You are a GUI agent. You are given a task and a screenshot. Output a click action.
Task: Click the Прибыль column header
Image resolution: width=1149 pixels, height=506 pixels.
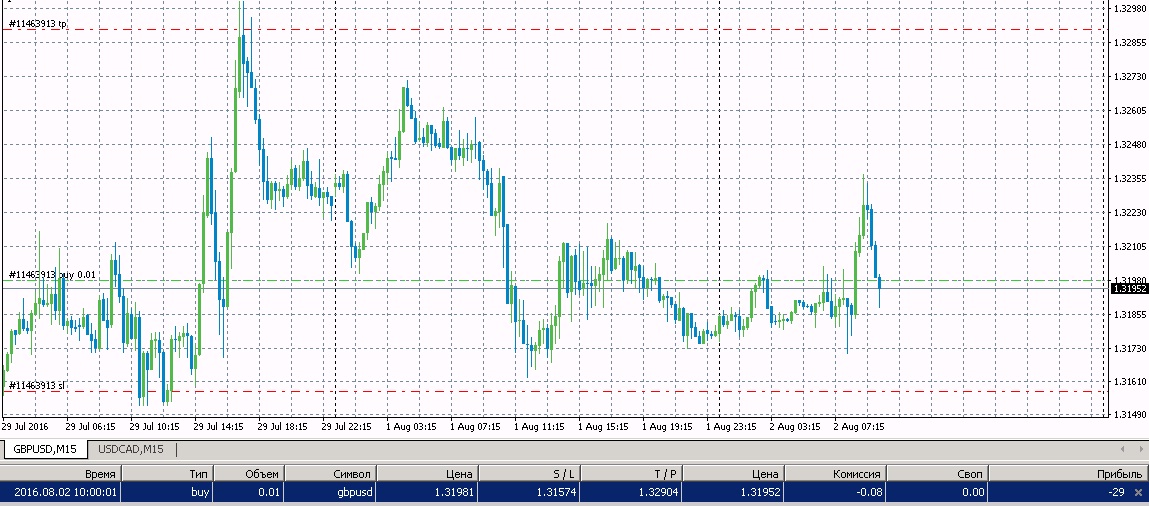tap(1068, 474)
